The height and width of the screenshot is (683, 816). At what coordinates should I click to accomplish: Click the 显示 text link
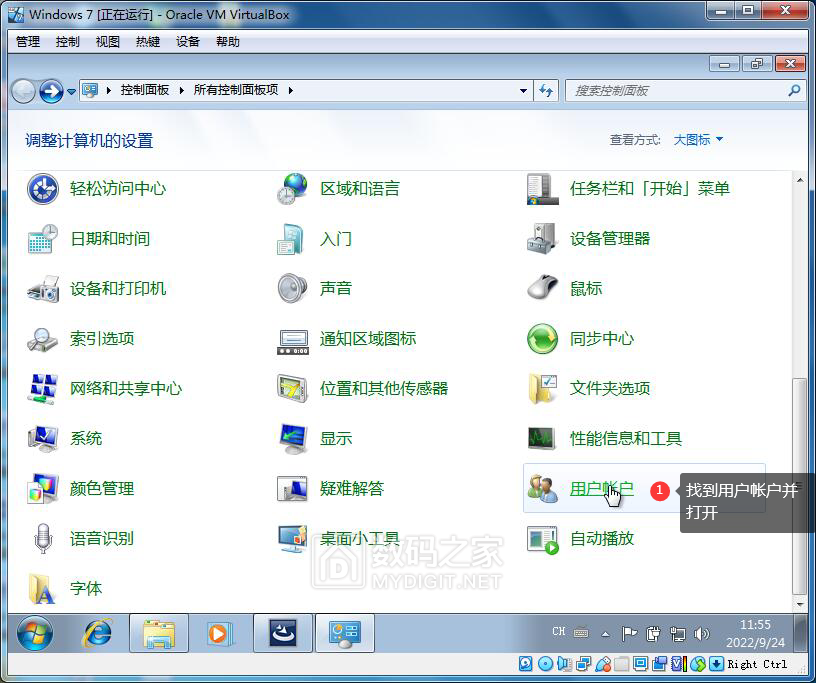336,438
